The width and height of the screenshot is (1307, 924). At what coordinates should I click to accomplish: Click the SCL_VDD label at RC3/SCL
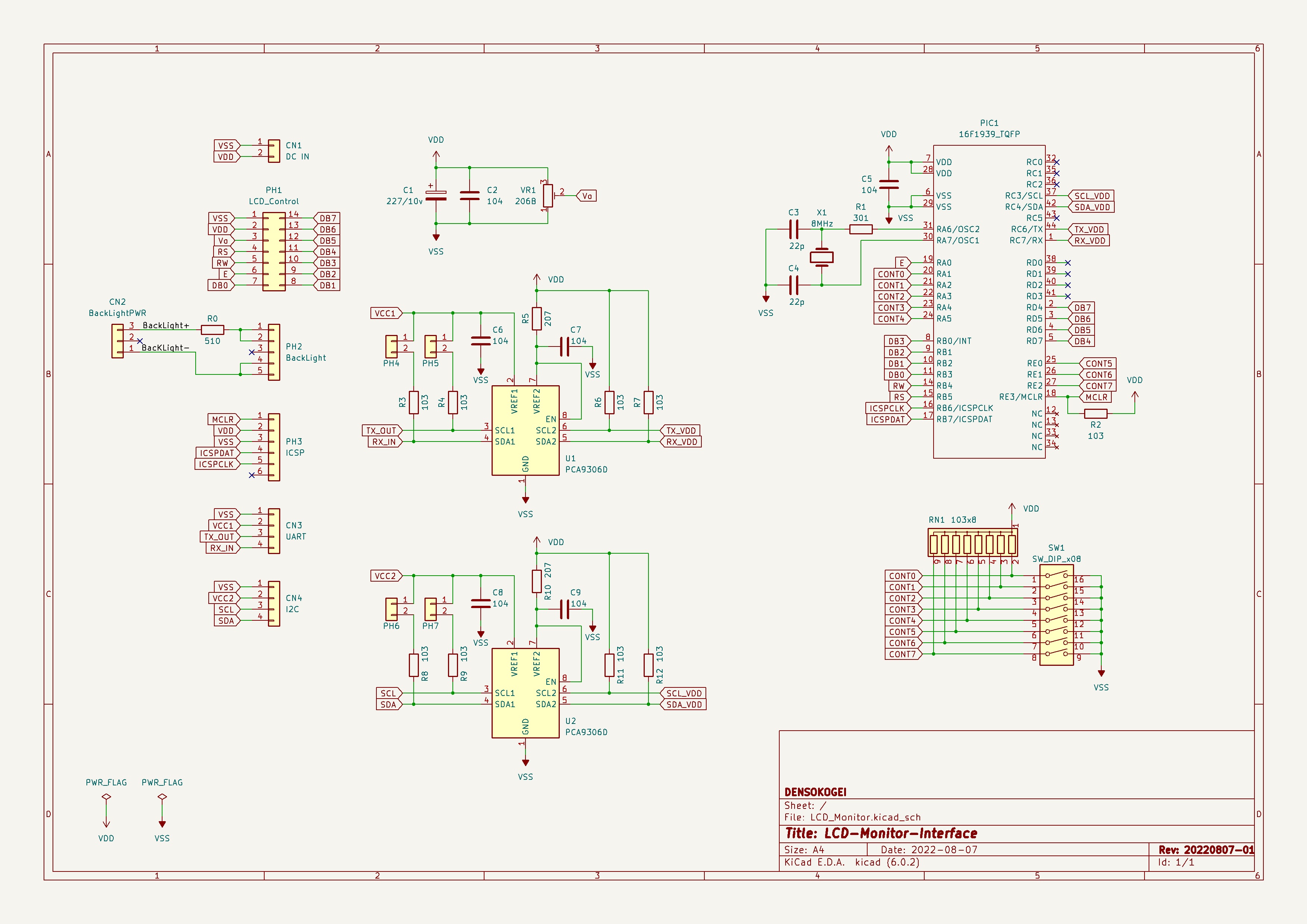pos(1091,196)
